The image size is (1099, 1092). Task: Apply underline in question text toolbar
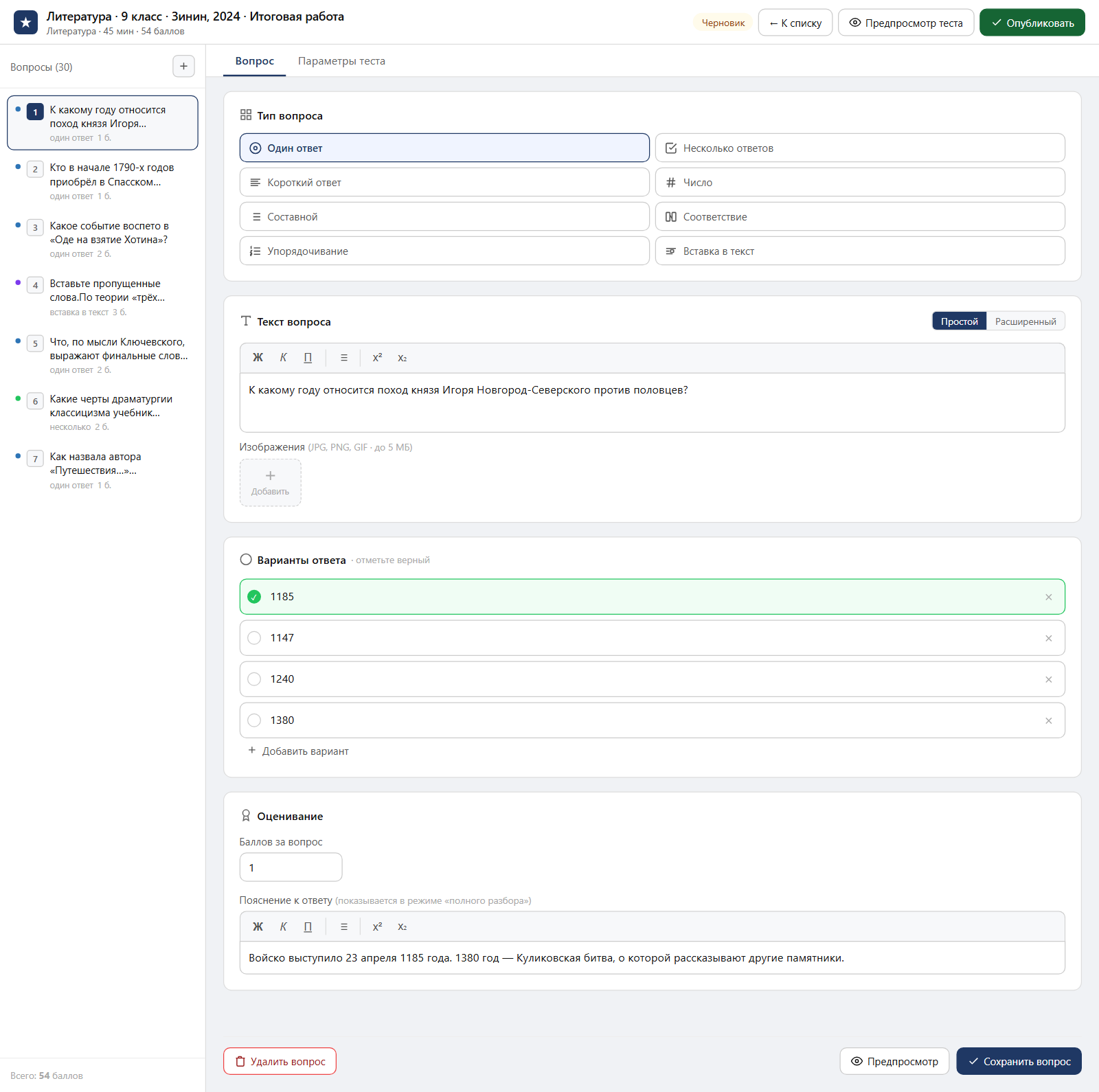[308, 358]
